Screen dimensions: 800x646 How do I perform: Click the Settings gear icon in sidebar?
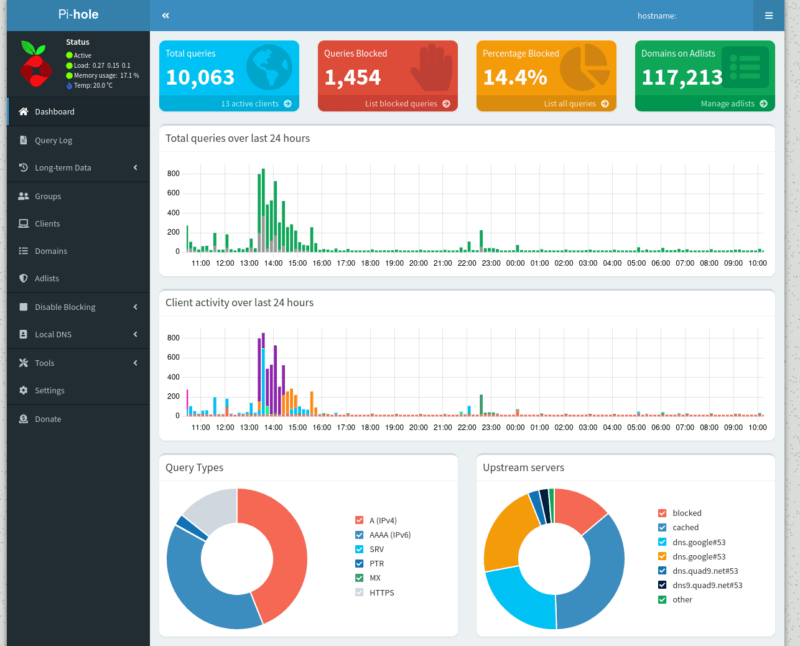pos(24,391)
